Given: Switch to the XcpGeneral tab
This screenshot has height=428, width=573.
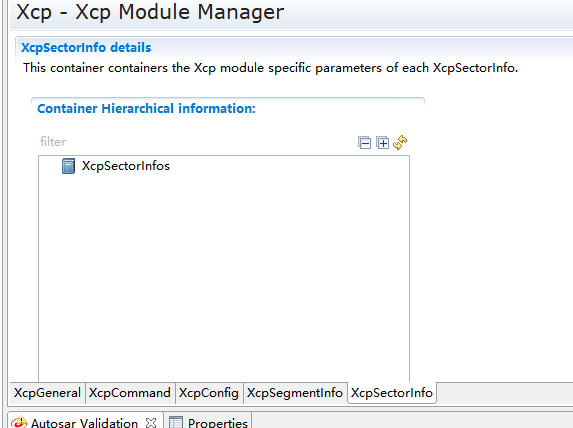Looking at the screenshot, I should (x=47, y=393).
